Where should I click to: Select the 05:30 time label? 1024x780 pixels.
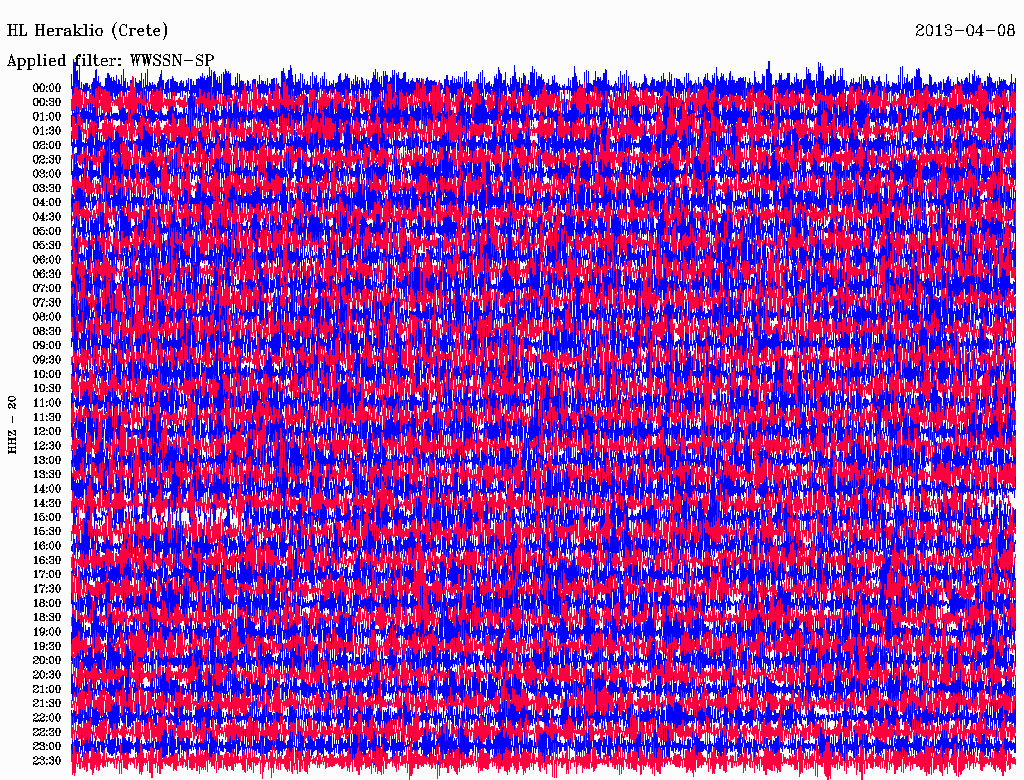(x=46, y=245)
